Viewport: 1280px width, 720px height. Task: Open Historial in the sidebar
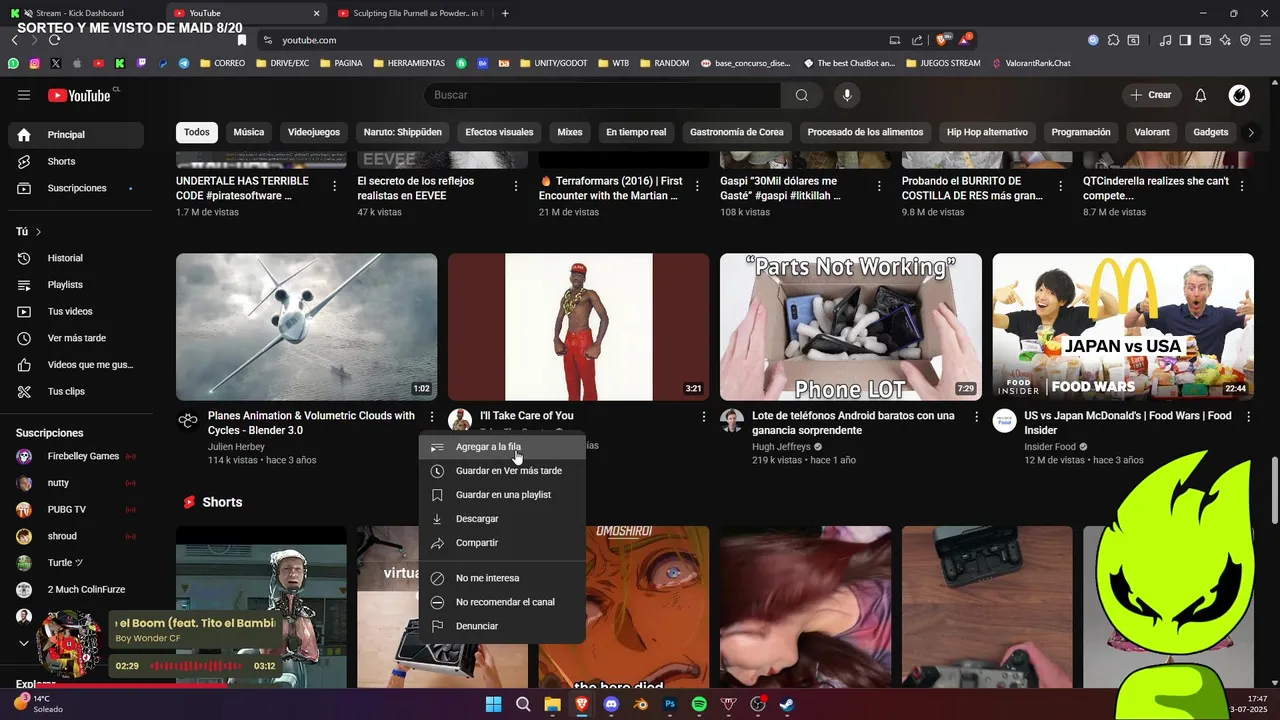coord(76,258)
